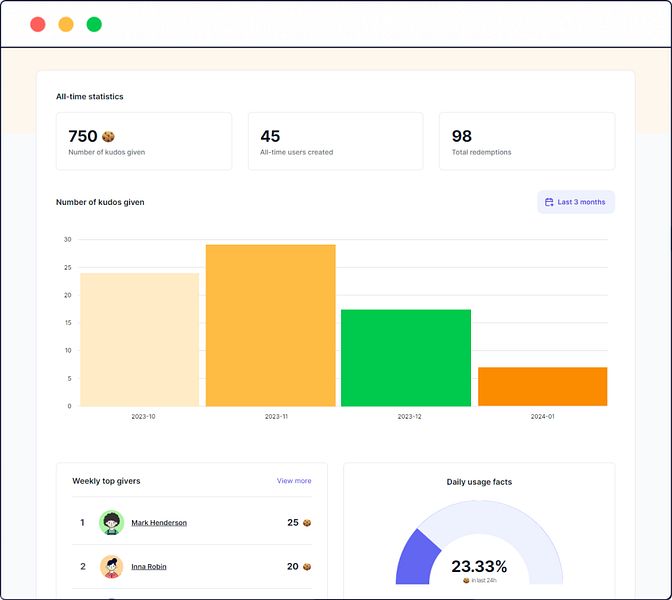
Task: Click the green window maximize button
Action: pos(94,24)
